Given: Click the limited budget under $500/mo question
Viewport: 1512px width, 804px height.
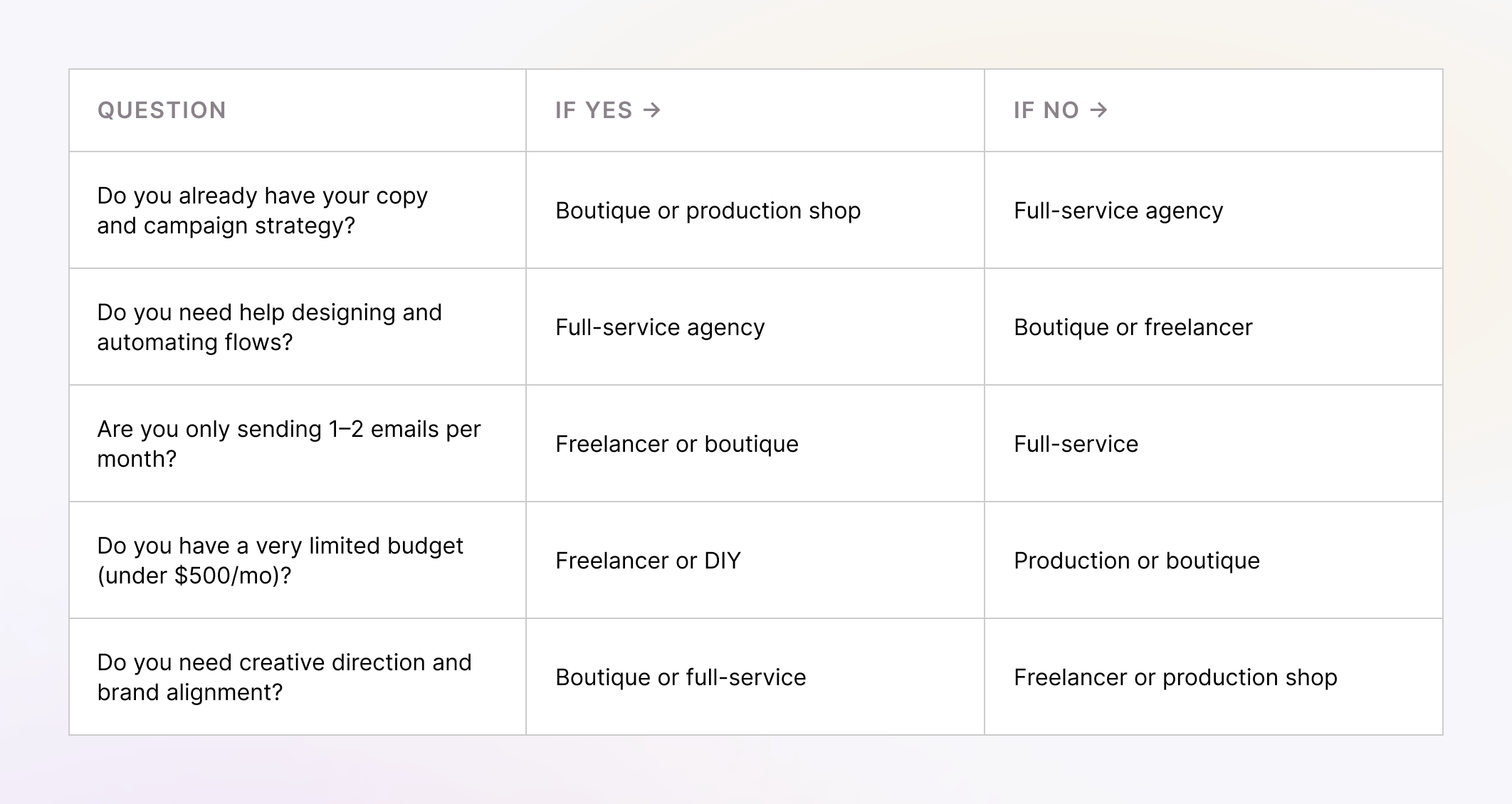Looking at the screenshot, I should [280, 561].
